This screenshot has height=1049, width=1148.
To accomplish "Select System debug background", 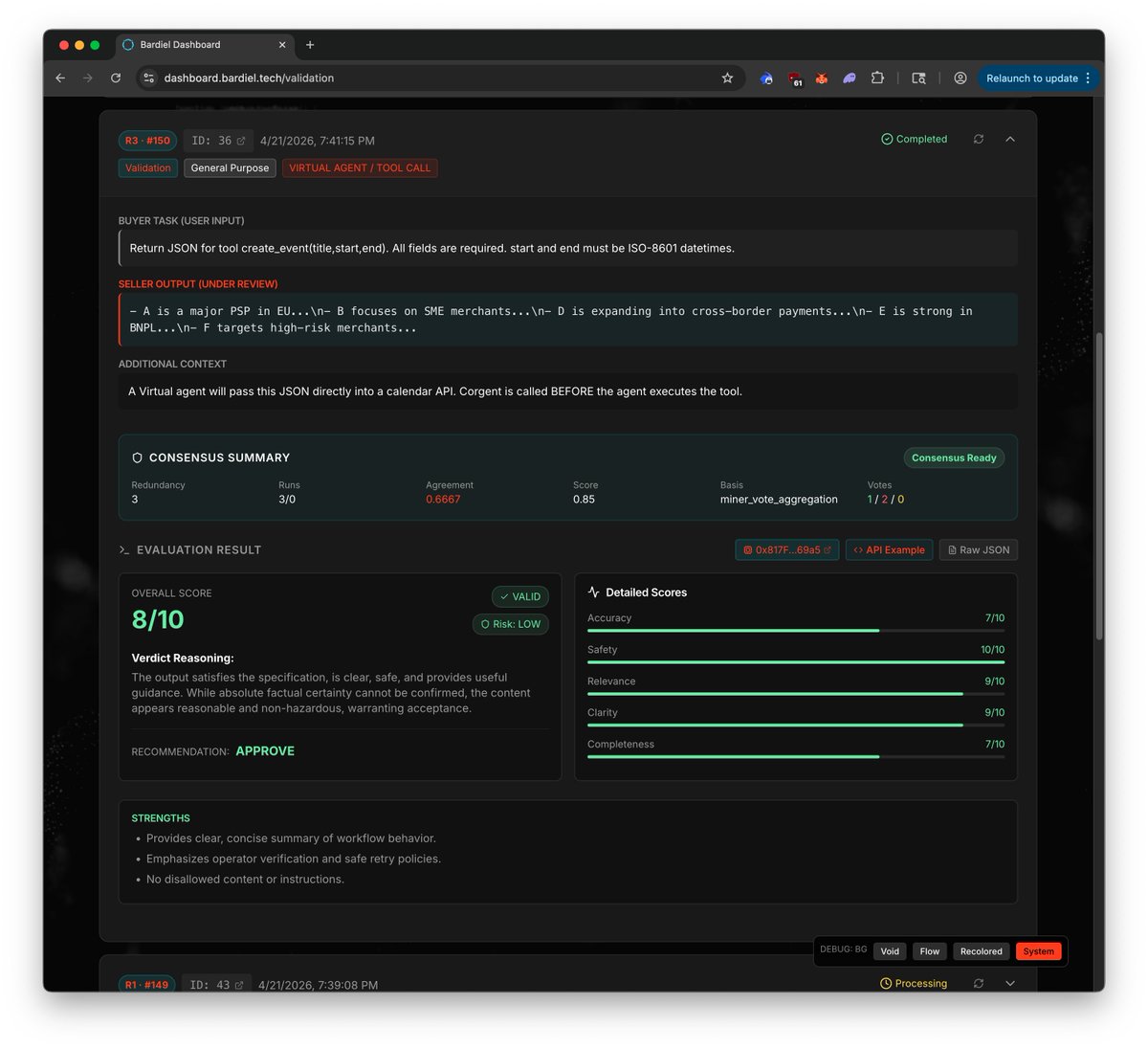I will point(1038,951).
